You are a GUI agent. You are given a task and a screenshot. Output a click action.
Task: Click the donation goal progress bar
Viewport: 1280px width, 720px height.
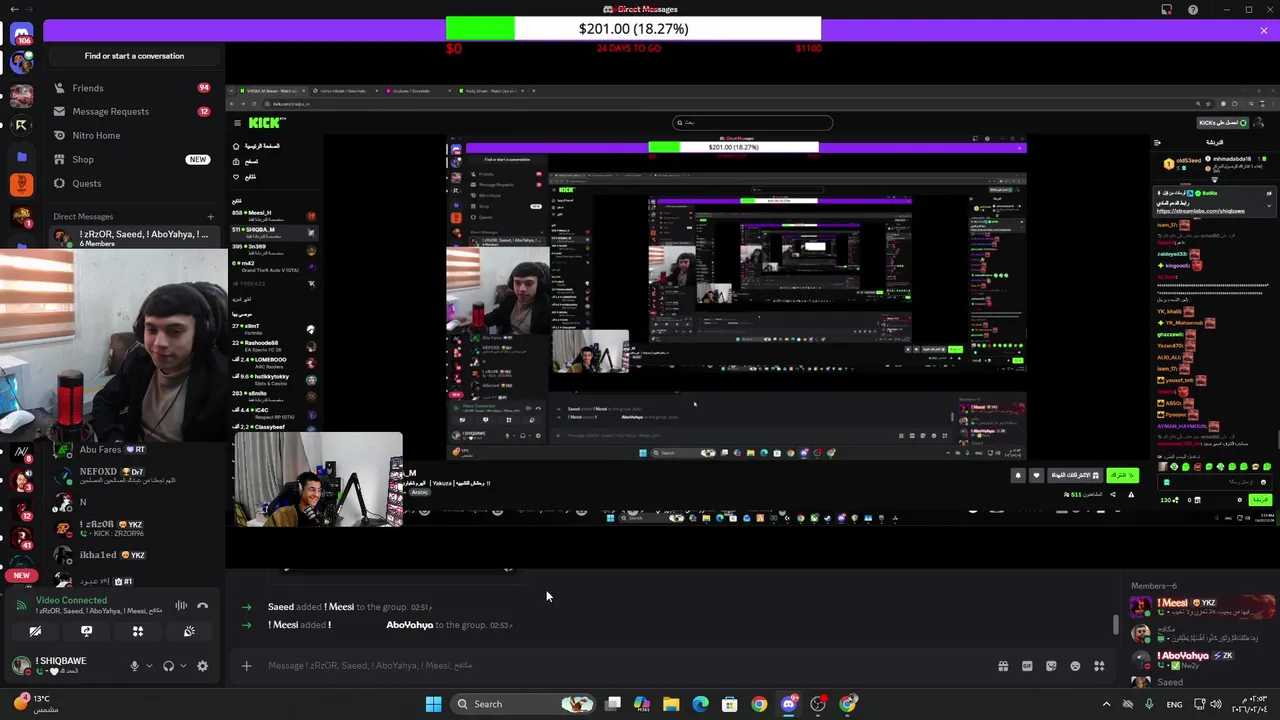point(633,29)
